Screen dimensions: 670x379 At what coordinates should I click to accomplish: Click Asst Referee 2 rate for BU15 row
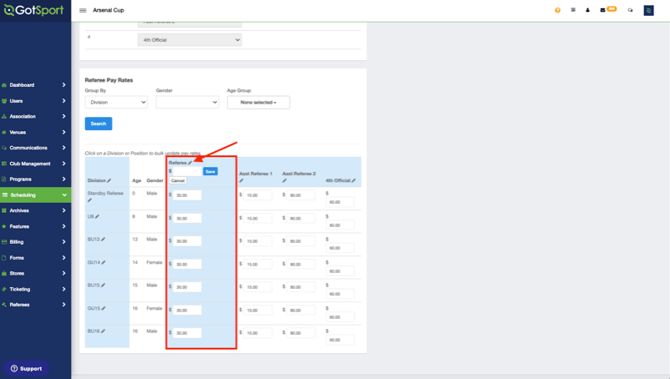301,287
